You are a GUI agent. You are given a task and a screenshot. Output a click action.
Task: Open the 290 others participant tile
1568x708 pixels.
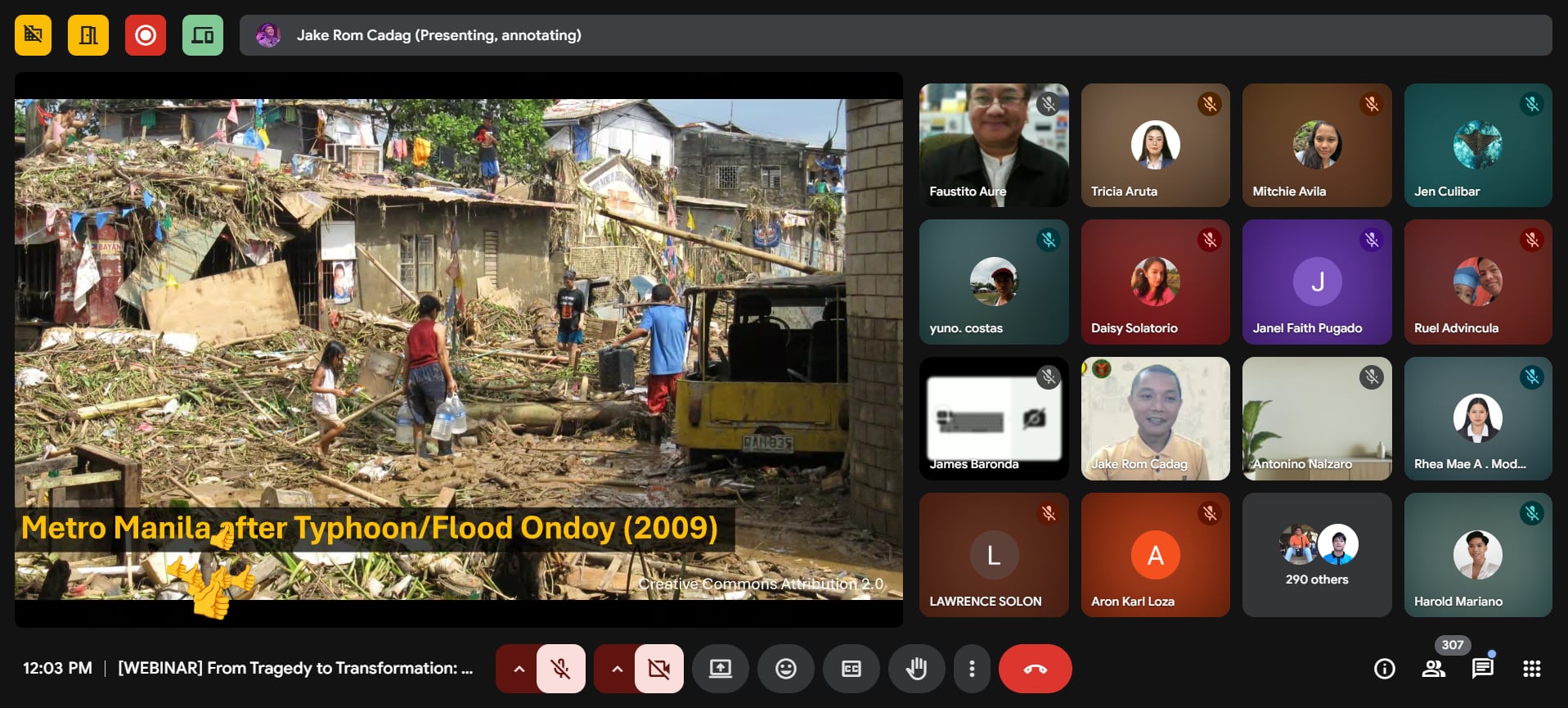coord(1316,555)
